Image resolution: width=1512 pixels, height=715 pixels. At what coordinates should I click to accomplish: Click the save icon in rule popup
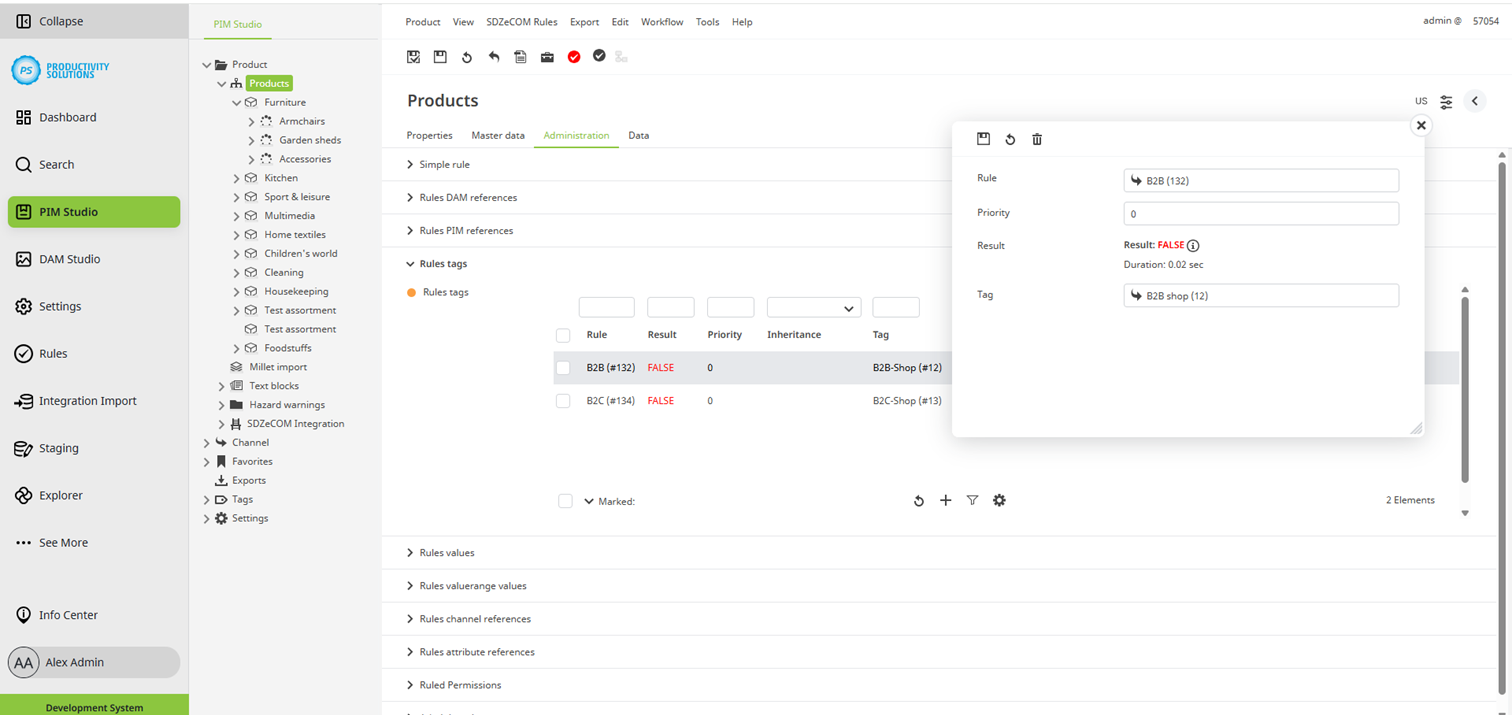[x=983, y=139]
